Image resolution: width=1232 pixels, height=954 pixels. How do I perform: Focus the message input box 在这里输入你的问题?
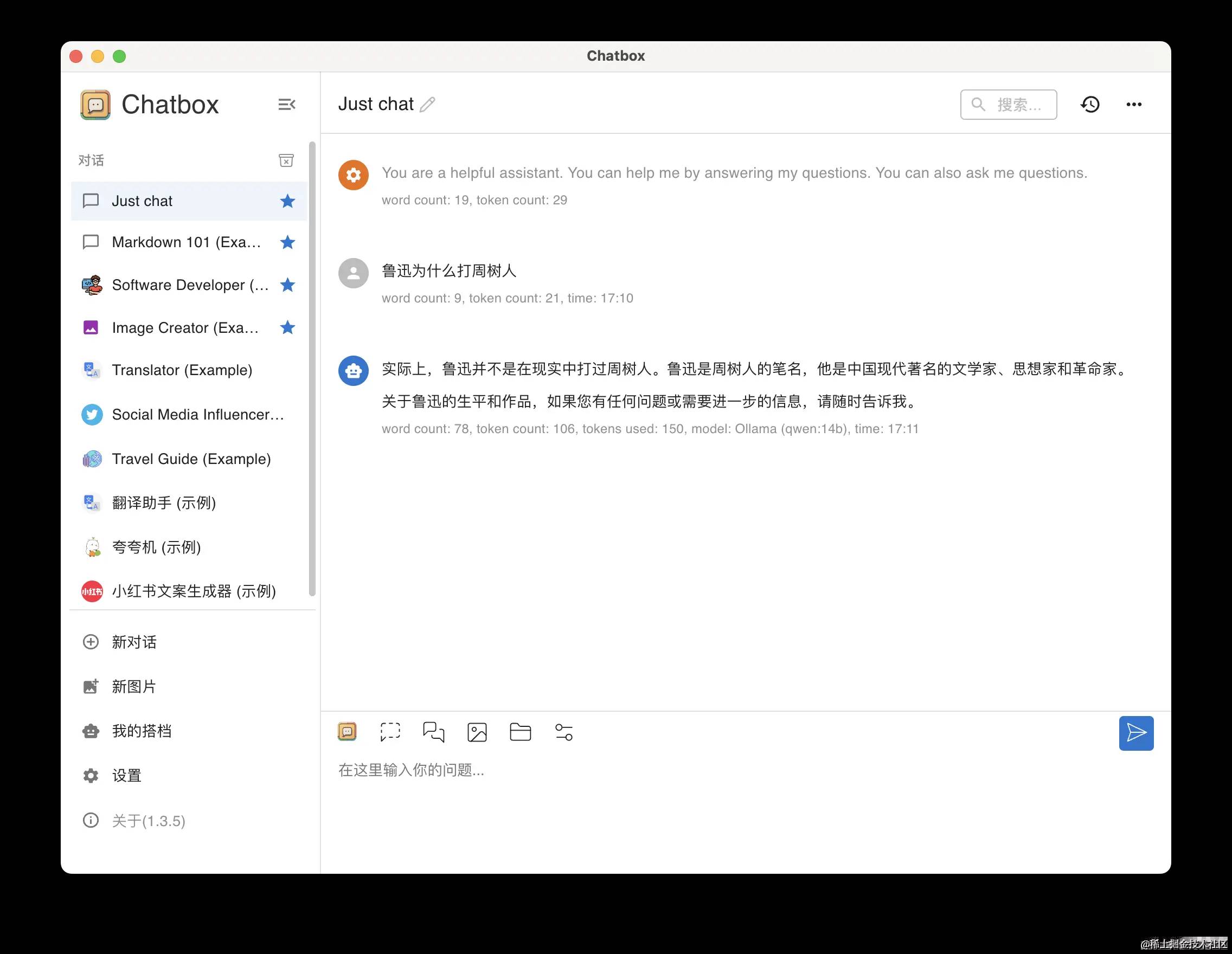pos(745,770)
